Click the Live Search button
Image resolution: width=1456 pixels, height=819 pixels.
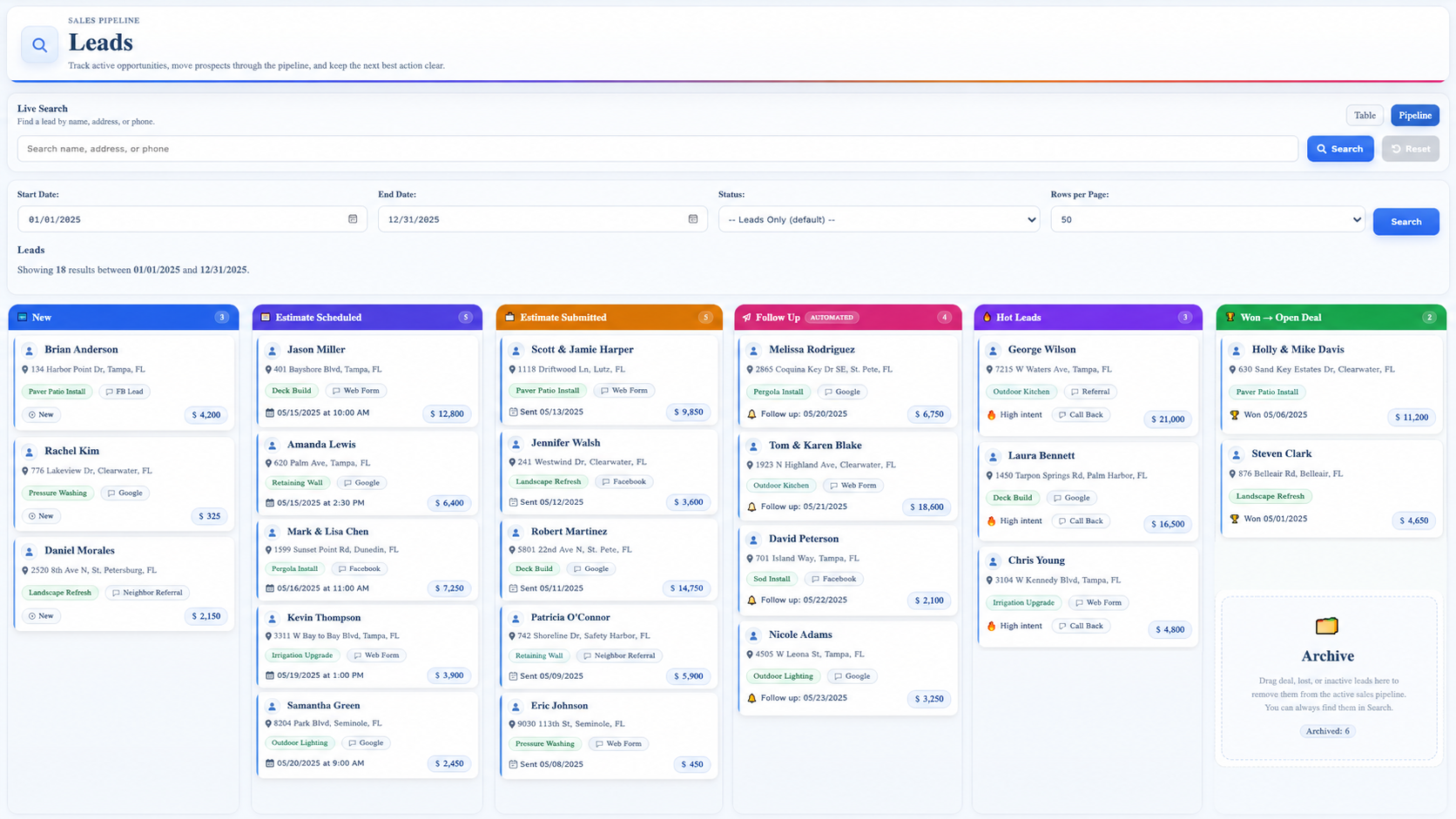pyautogui.click(x=1340, y=149)
